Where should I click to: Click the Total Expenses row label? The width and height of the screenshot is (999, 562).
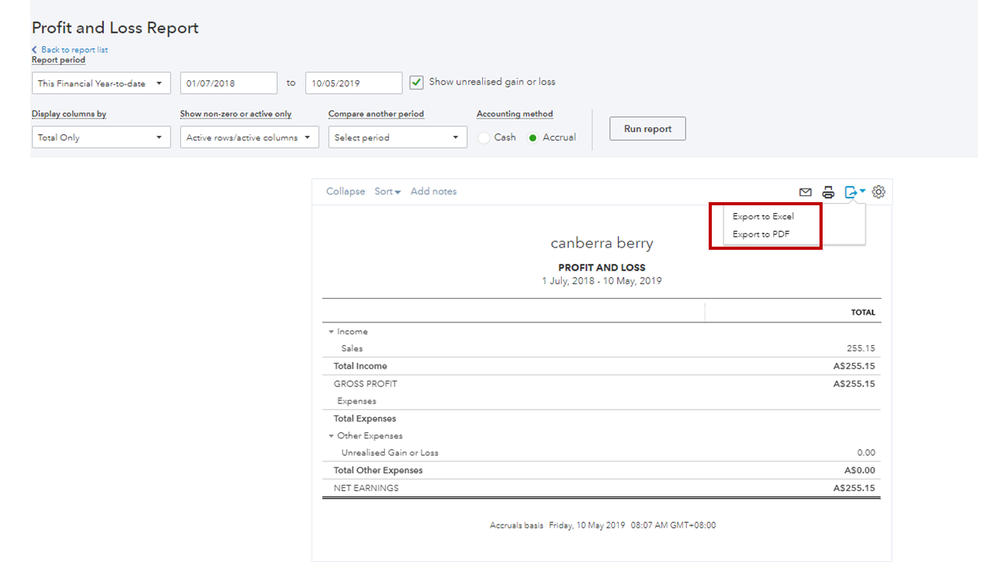[x=364, y=419]
